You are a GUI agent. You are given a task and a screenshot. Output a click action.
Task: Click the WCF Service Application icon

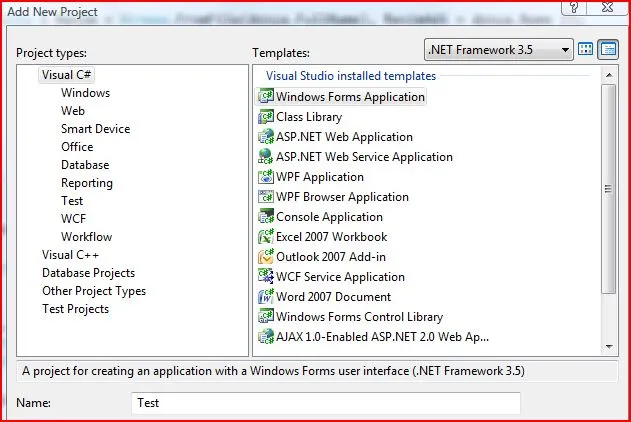coord(266,276)
